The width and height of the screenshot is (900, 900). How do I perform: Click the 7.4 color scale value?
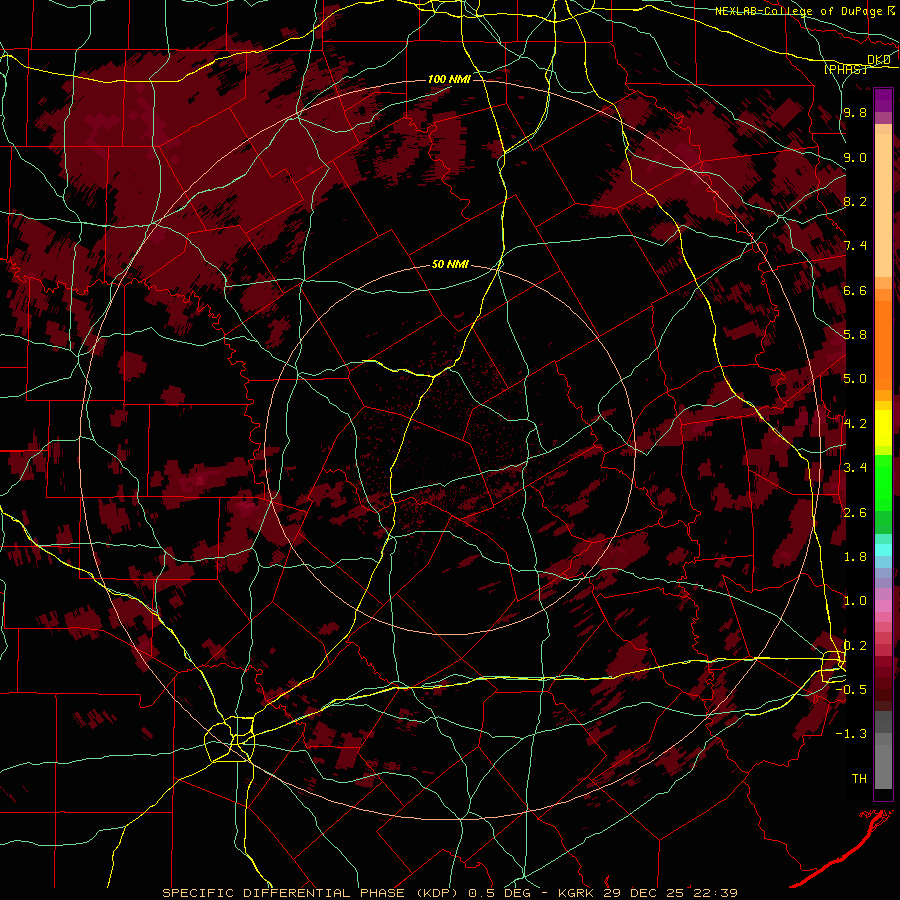(855, 246)
